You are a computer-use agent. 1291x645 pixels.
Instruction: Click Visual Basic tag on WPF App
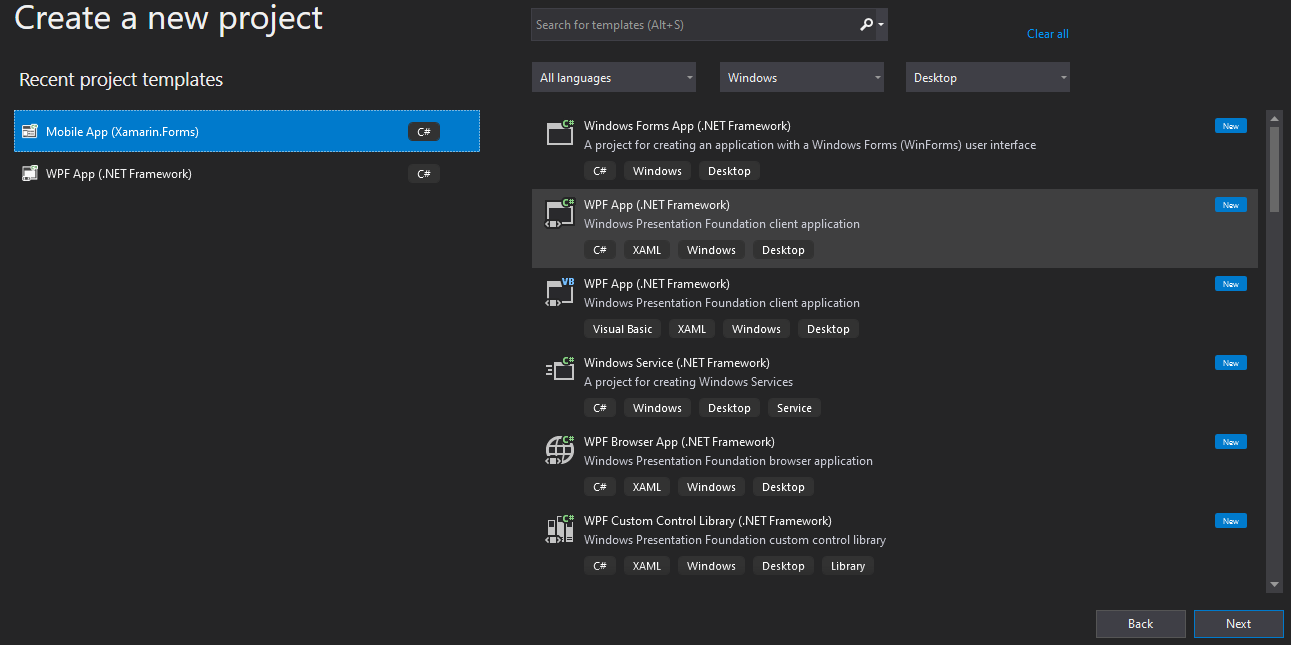click(622, 329)
